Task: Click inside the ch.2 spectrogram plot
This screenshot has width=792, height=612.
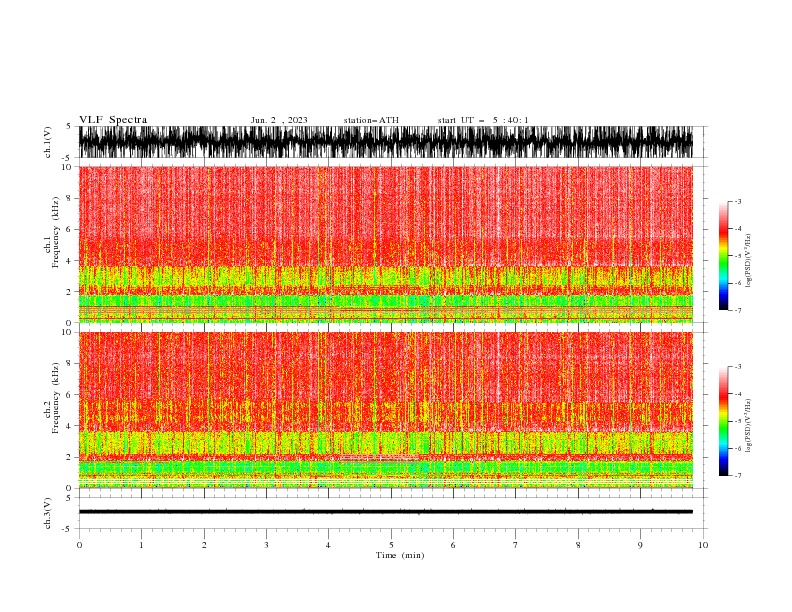Action: tap(386, 410)
